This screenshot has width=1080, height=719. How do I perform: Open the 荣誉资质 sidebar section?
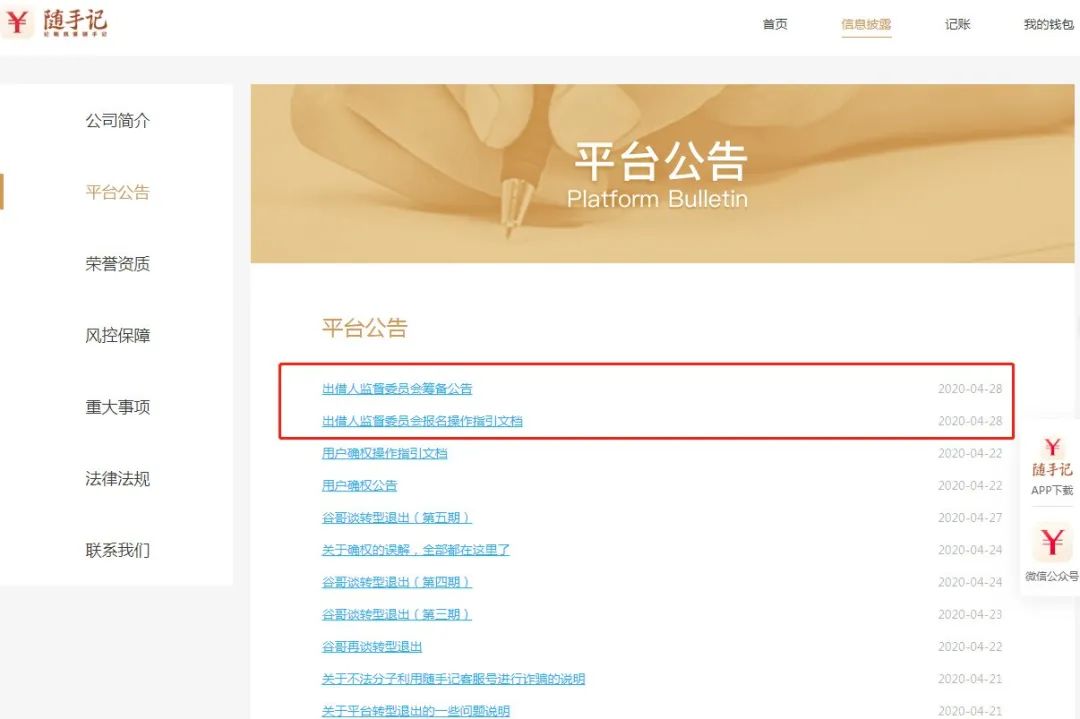pyautogui.click(x=117, y=263)
